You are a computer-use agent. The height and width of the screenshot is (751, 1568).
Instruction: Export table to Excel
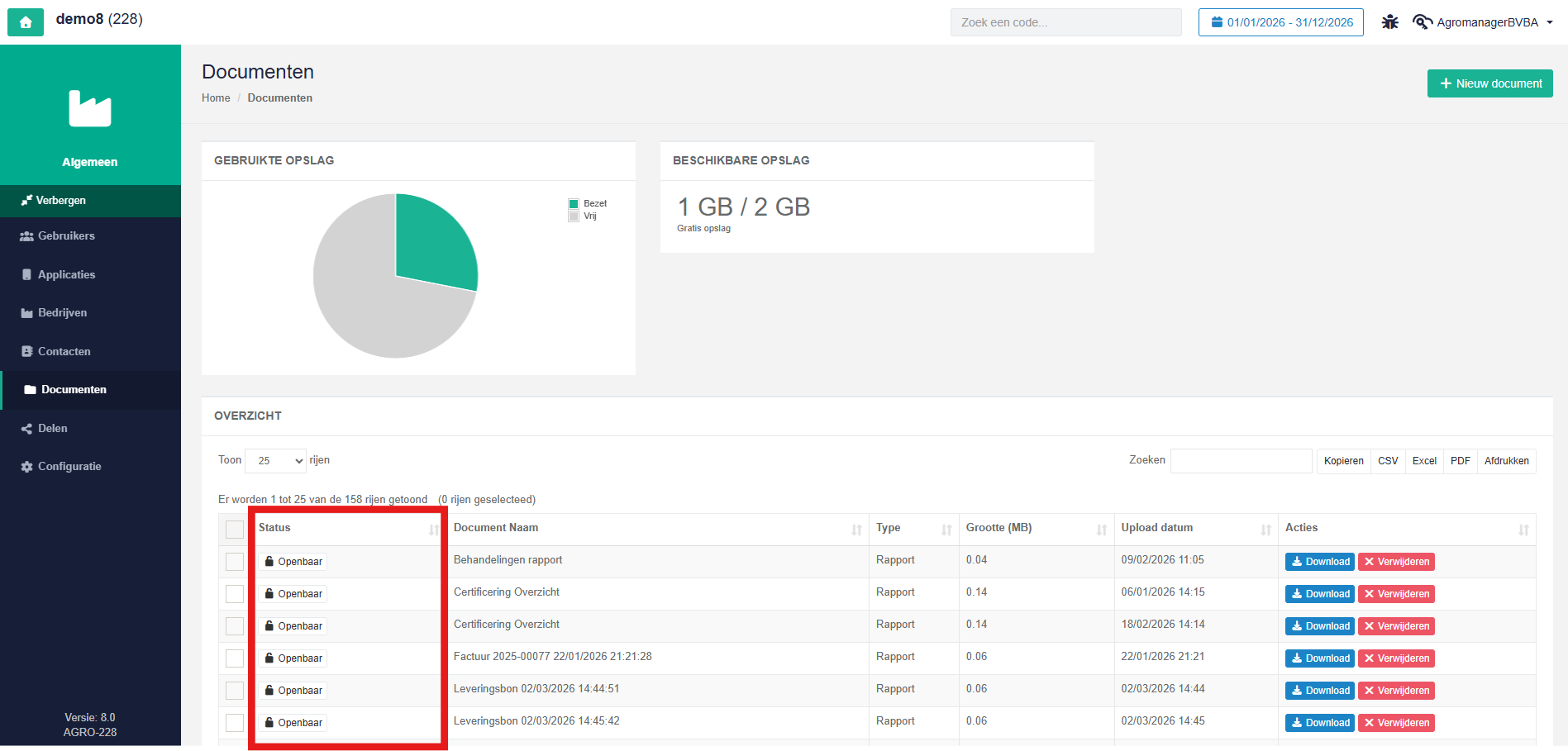click(1424, 461)
